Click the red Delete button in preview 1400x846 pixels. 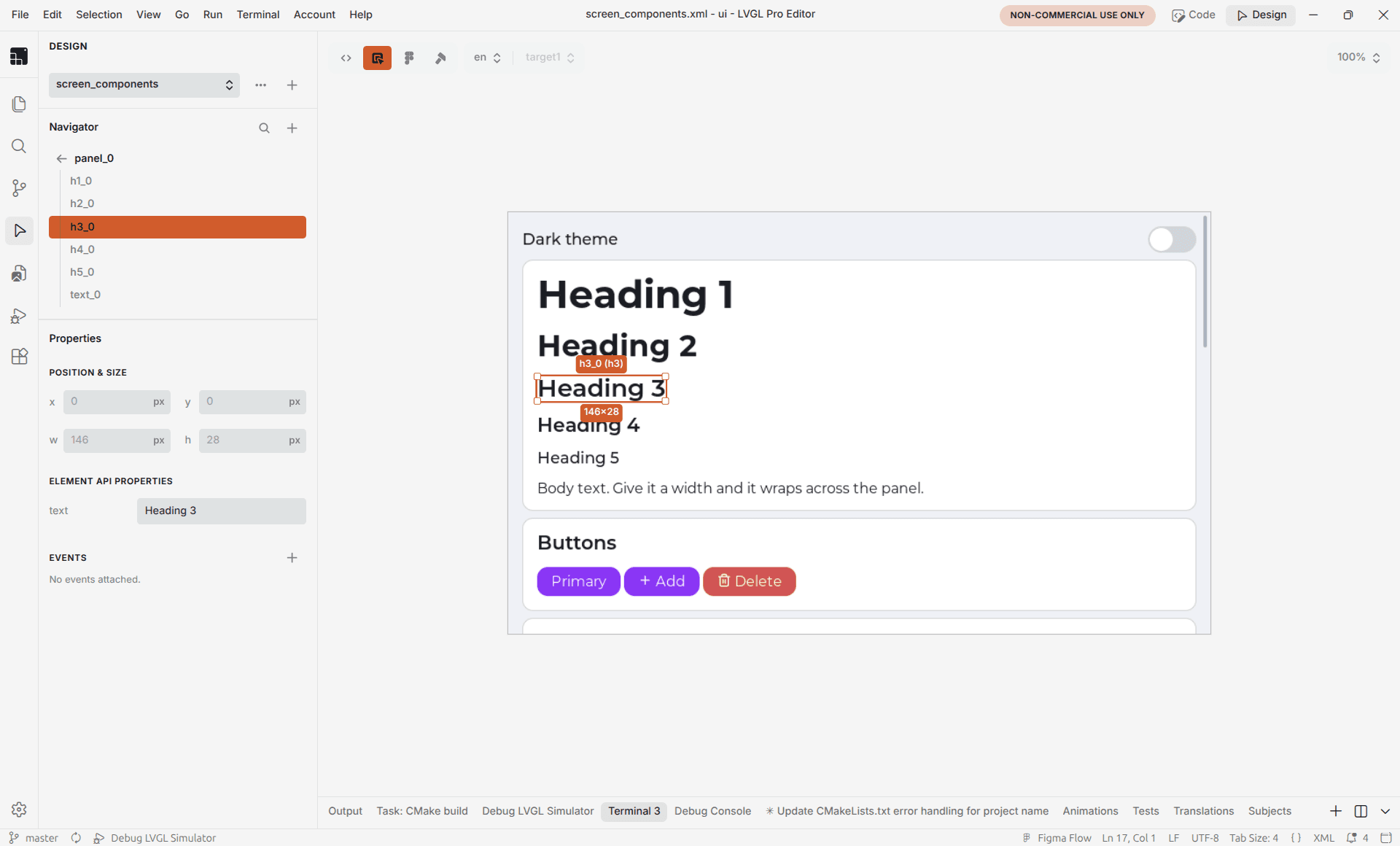tap(749, 581)
